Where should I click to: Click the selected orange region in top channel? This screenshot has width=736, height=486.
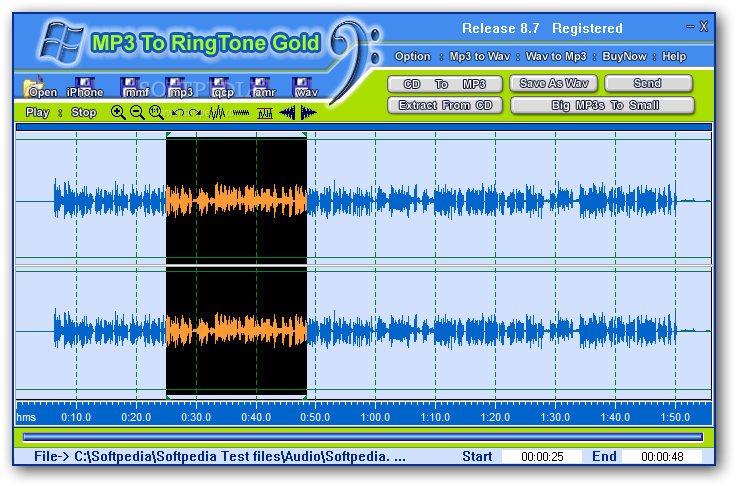(237, 200)
